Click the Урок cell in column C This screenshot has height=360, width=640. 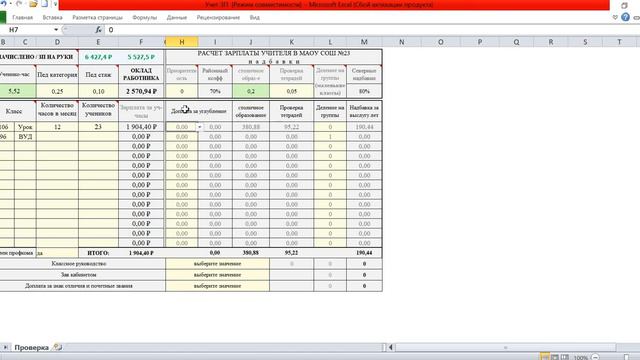(x=25, y=127)
